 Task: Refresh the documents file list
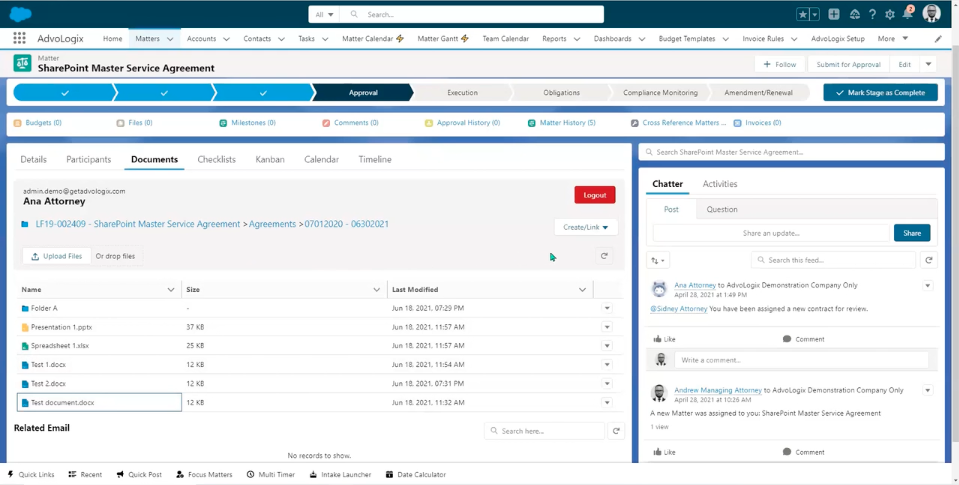pos(604,256)
